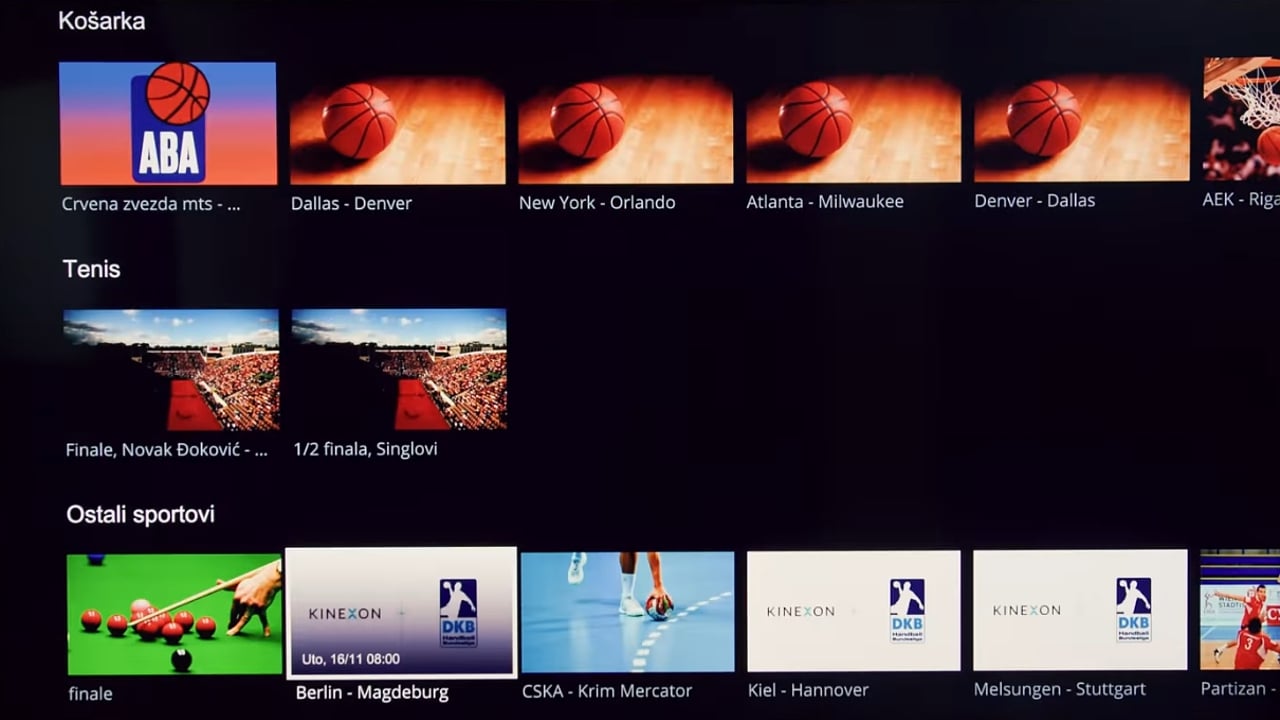The height and width of the screenshot is (720, 1280).
Task: Click the 'Dallas - Denver' title text
Action: [x=351, y=203]
